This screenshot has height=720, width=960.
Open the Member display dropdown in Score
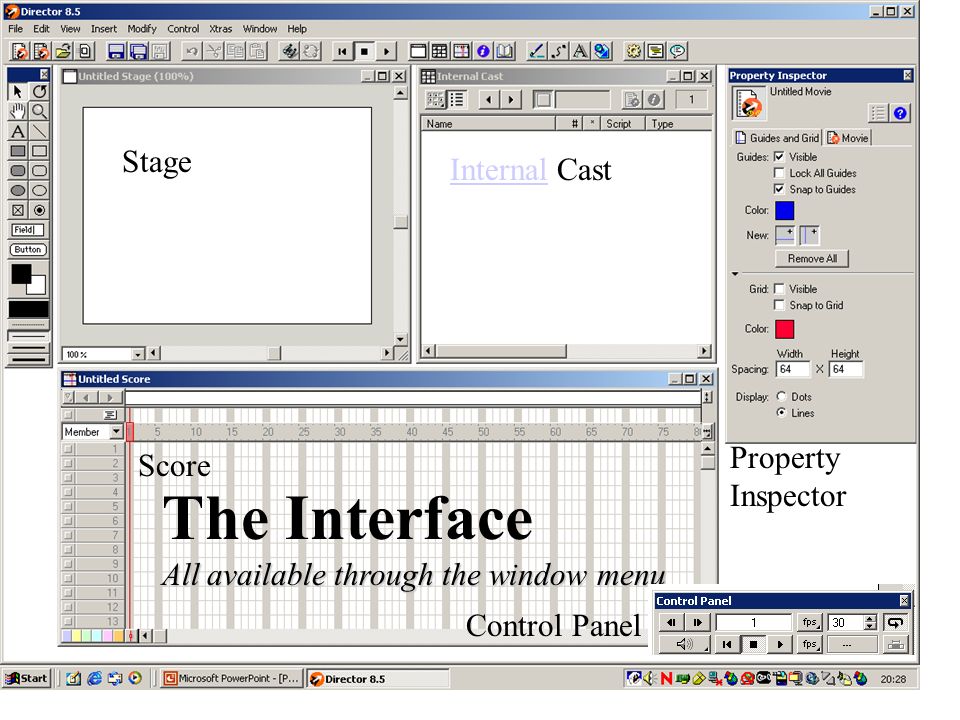click(116, 432)
